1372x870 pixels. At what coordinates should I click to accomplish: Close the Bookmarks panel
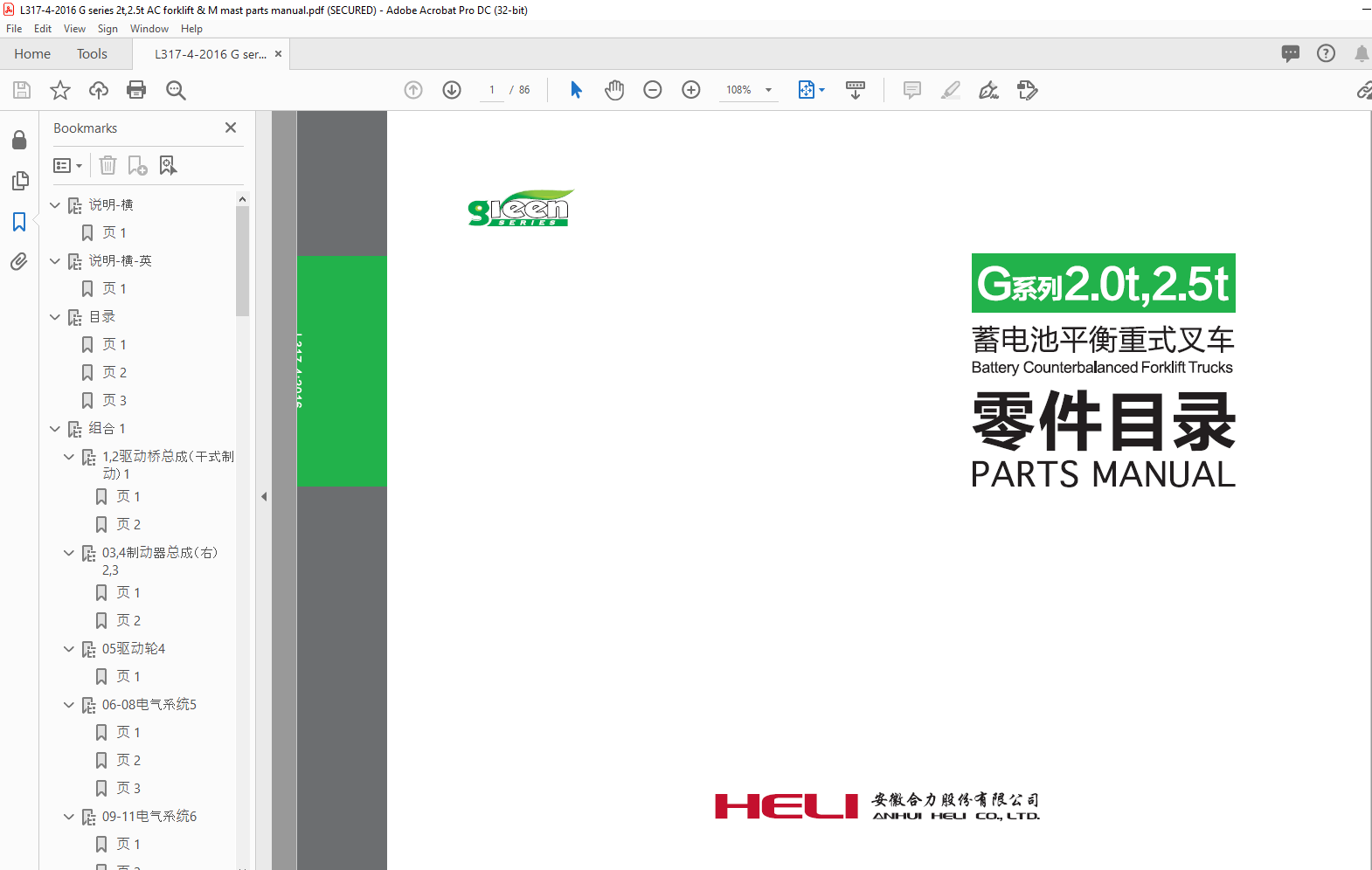(231, 128)
